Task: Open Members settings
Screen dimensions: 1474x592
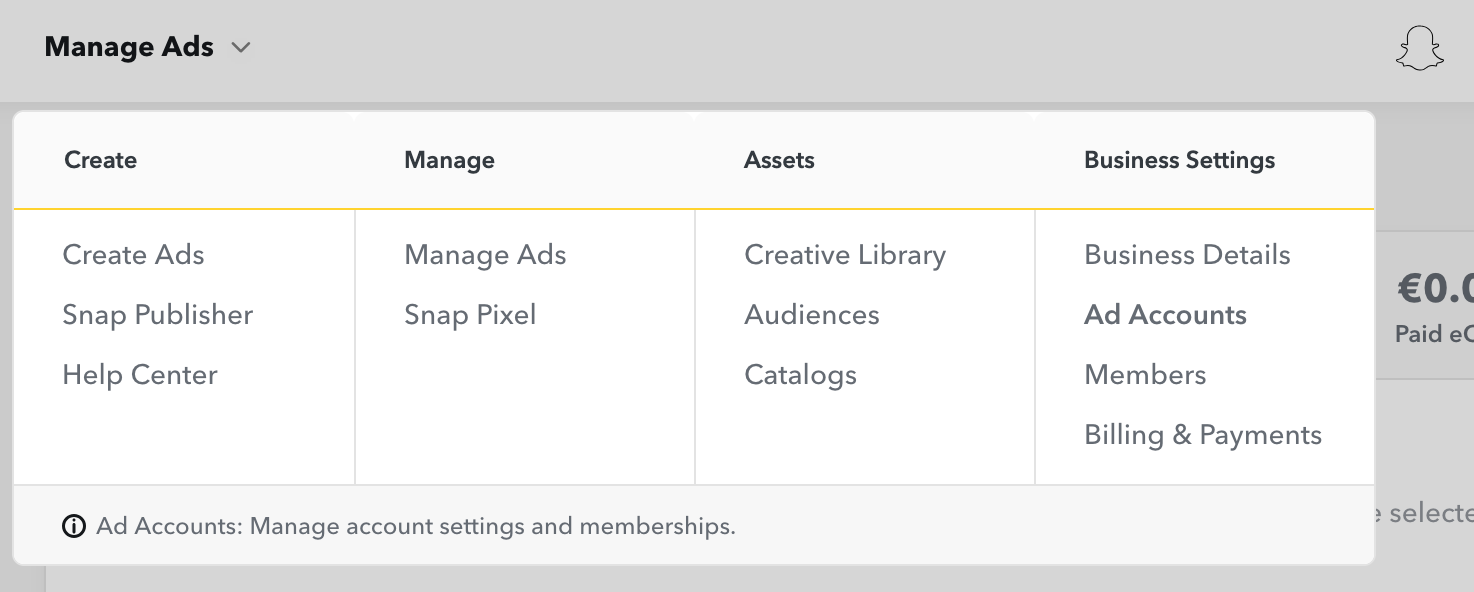Action: pyautogui.click(x=1145, y=375)
